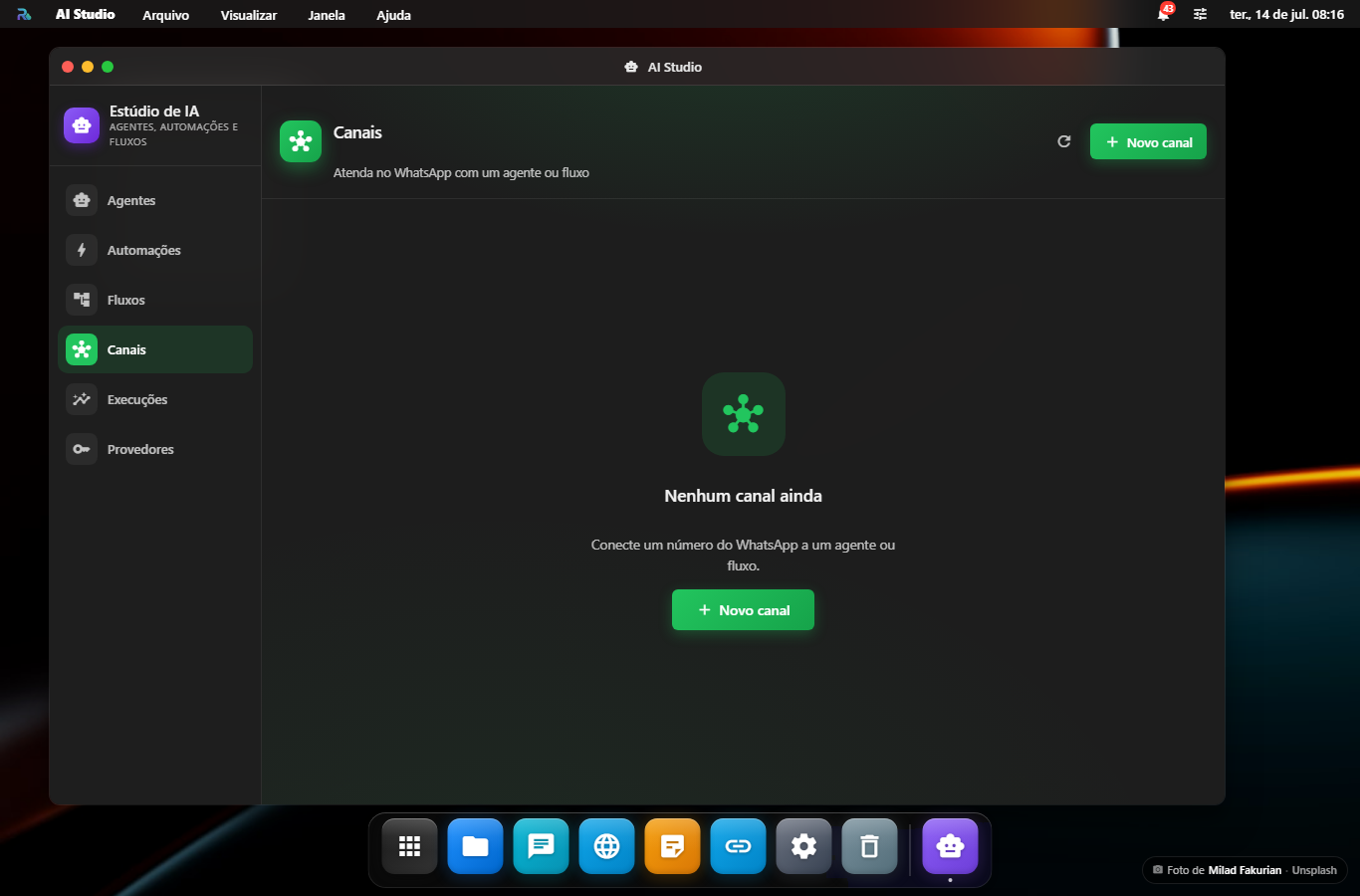
Task: Launch the app grid in the dock
Action: [x=409, y=846]
